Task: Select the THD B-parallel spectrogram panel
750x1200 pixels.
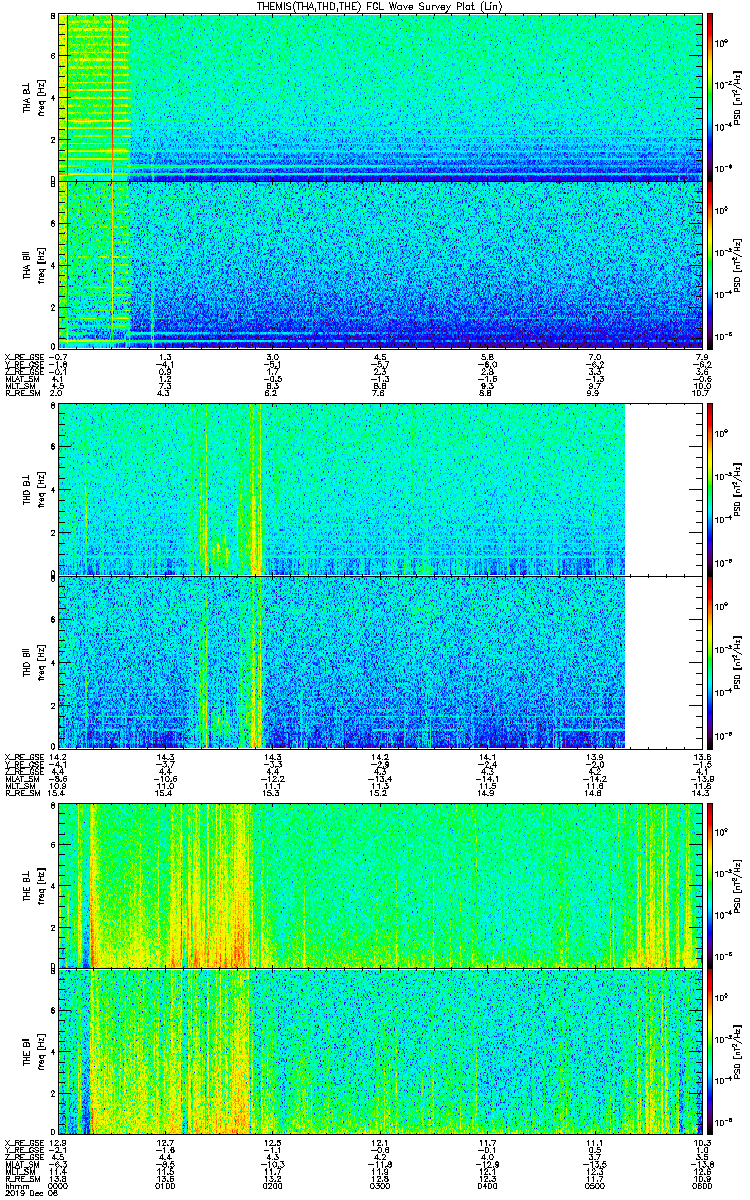Action: tap(381, 661)
